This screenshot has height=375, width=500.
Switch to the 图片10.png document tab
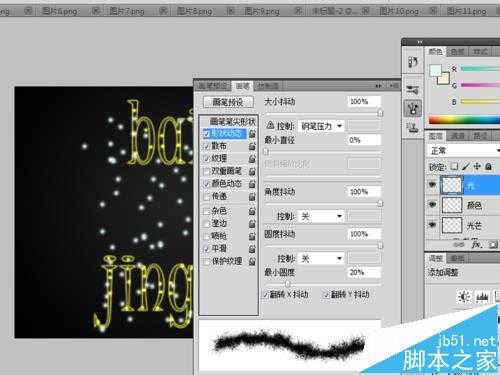(x=399, y=12)
